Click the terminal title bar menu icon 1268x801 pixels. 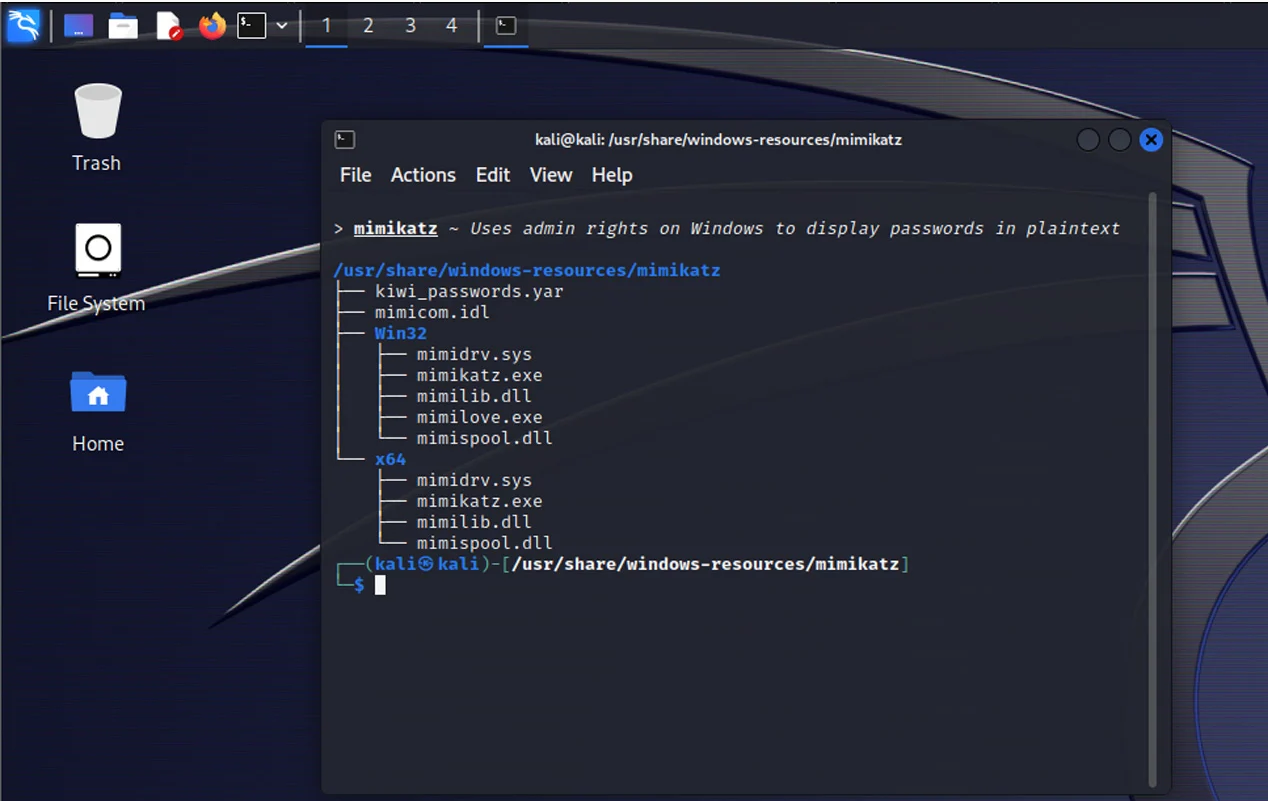click(345, 140)
